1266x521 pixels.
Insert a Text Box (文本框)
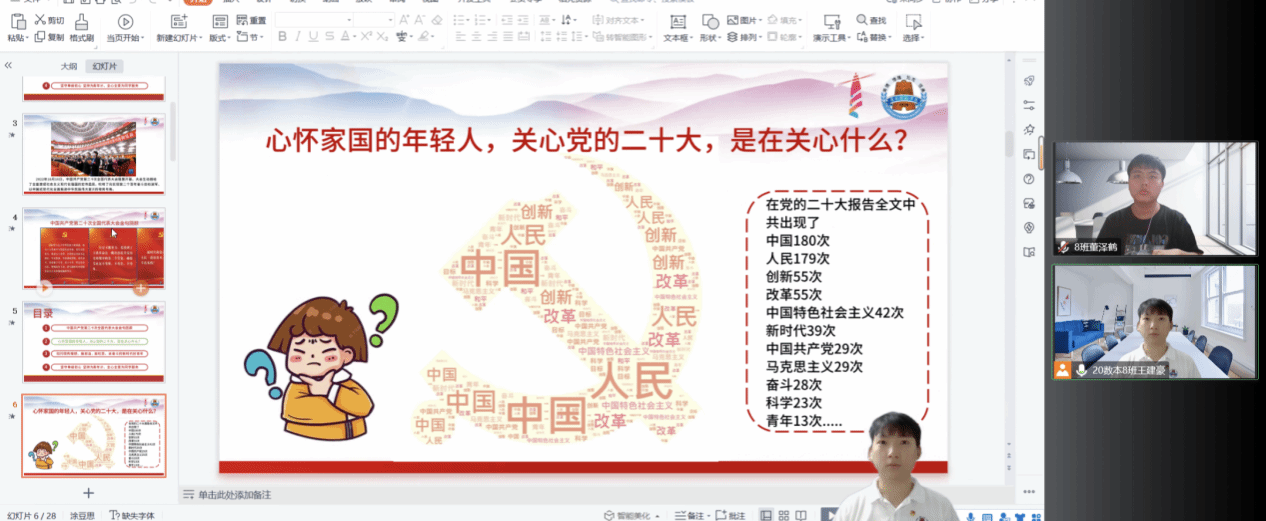(x=678, y=21)
